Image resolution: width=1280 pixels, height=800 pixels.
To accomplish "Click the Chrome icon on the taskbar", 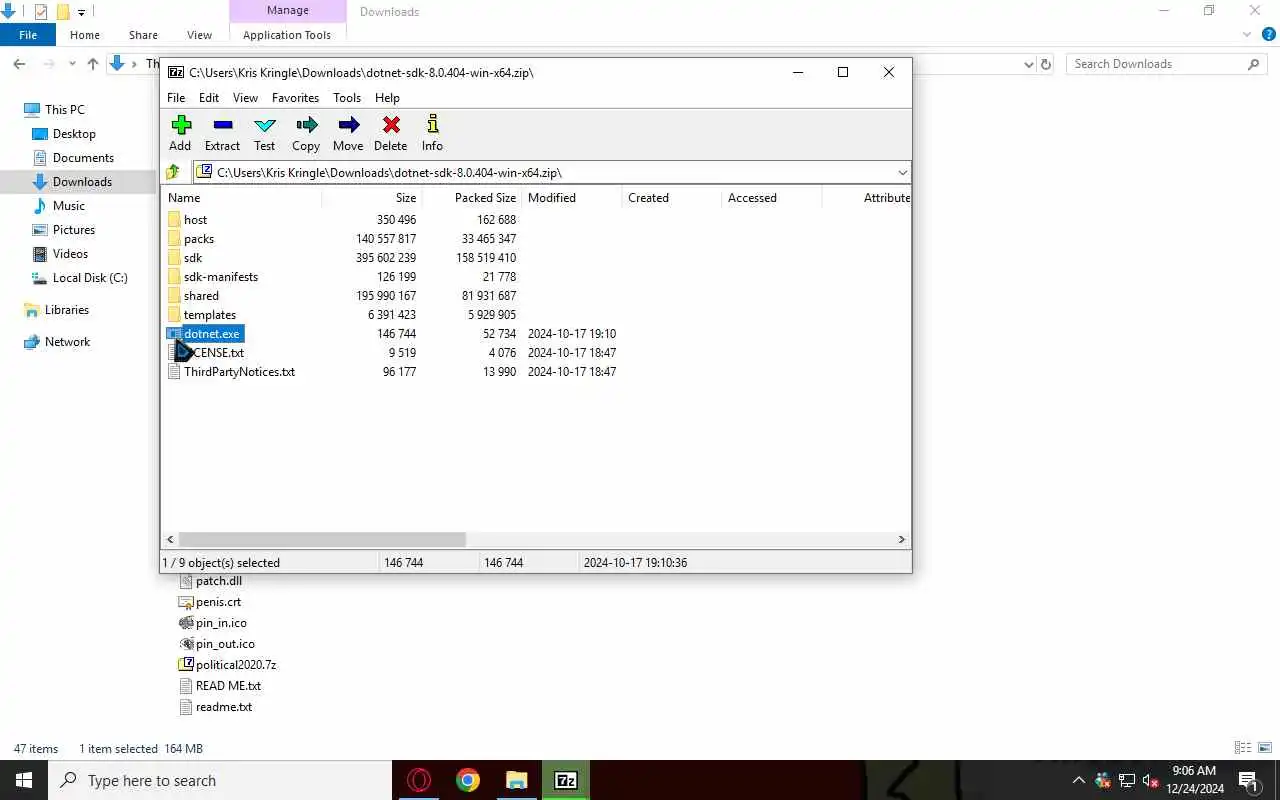I will pyautogui.click(x=468, y=780).
